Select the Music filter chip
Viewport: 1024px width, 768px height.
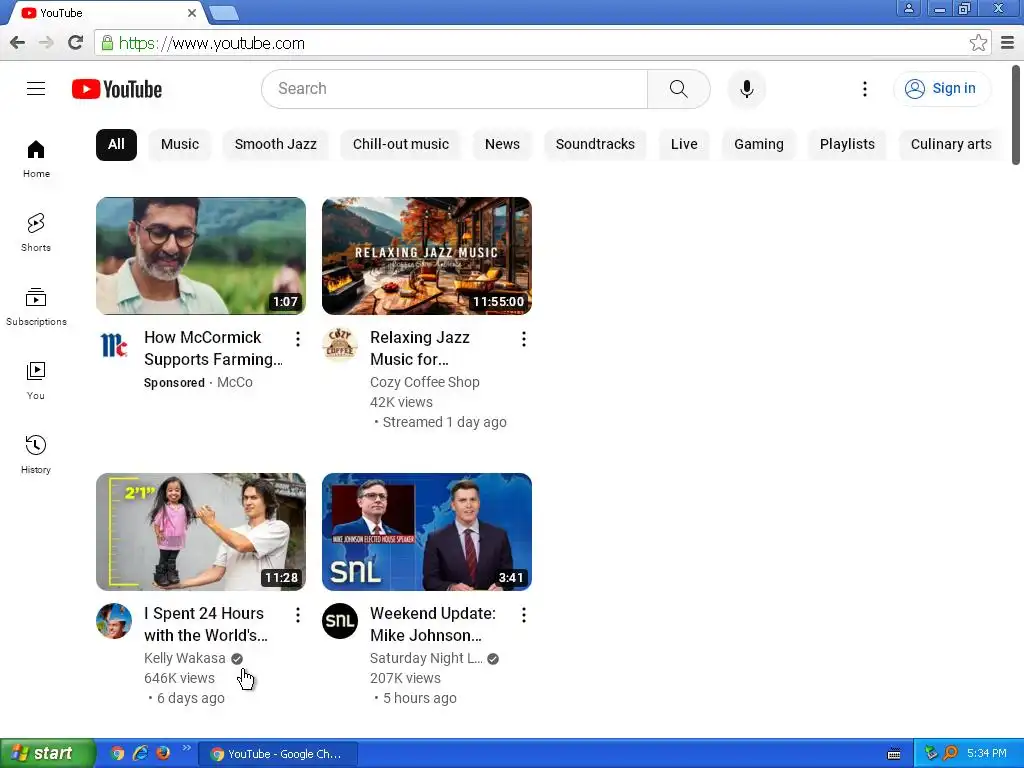tap(180, 144)
